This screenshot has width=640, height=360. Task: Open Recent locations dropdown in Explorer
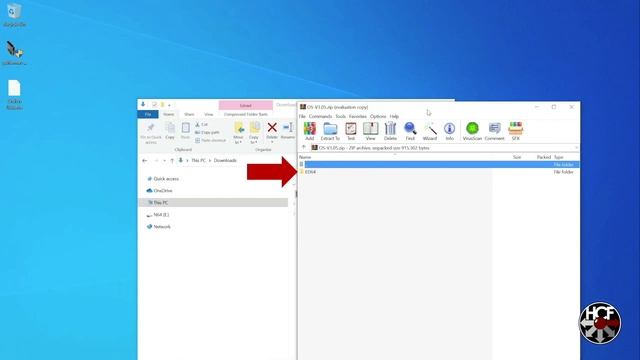point(164,161)
